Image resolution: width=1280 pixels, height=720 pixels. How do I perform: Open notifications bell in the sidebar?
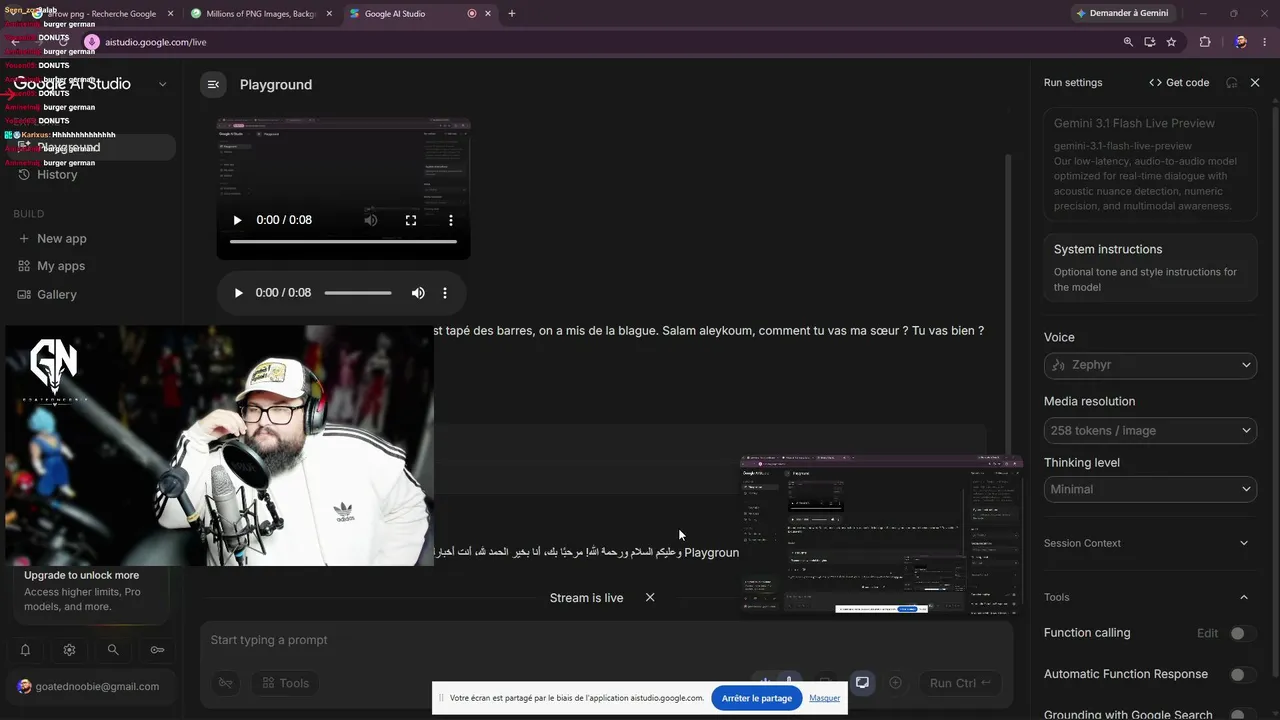[x=25, y=650]
